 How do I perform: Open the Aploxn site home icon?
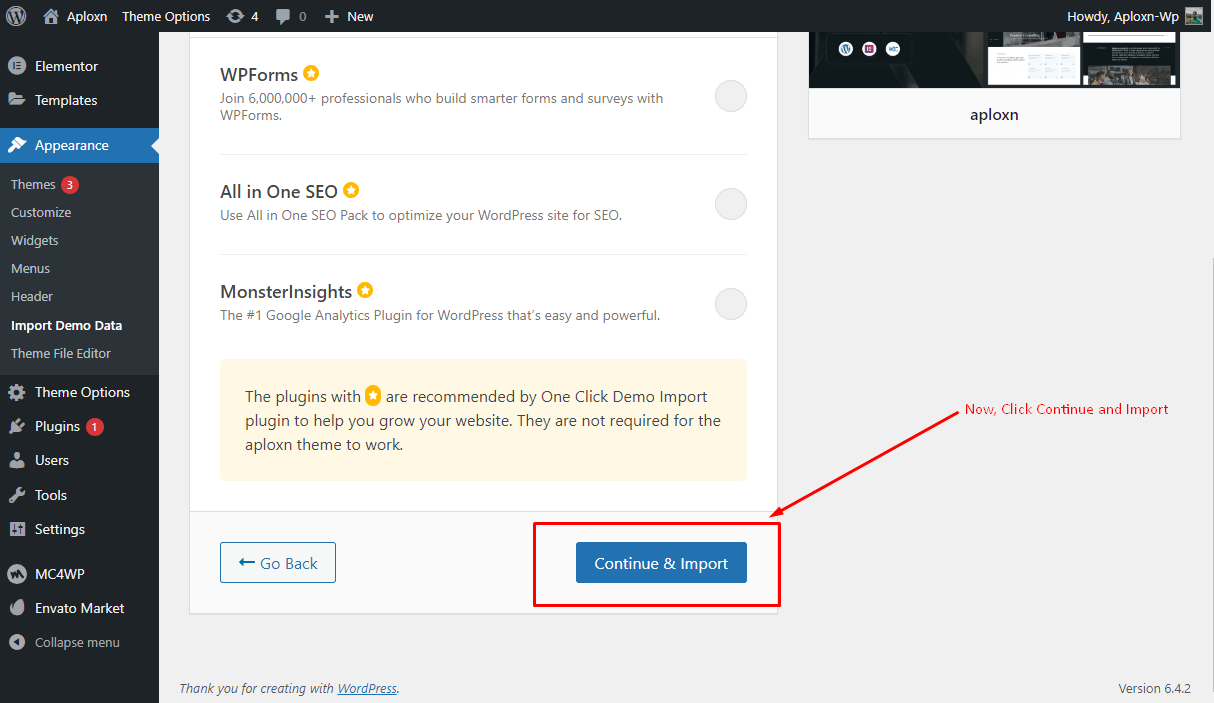(x=51, y=16)
